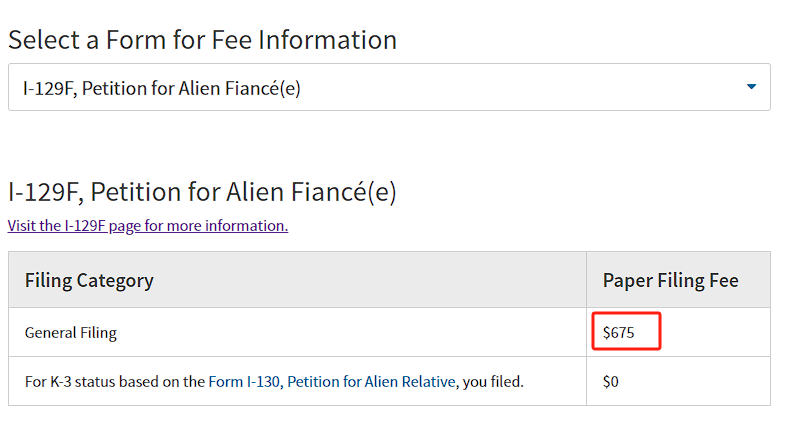Click the $0 fee amount
This screenshot has width=799, height=430.
tap(610, 382)
